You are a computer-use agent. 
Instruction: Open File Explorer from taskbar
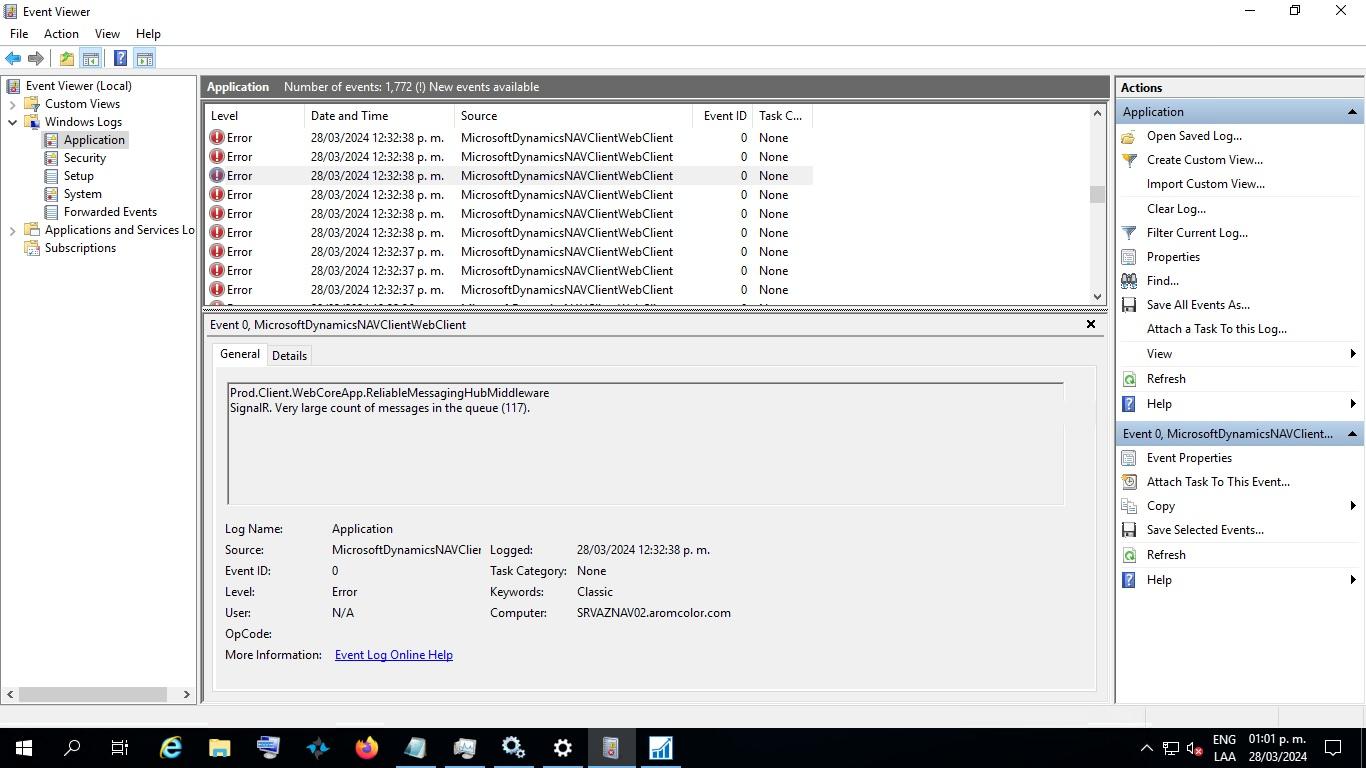click(220, 748)
